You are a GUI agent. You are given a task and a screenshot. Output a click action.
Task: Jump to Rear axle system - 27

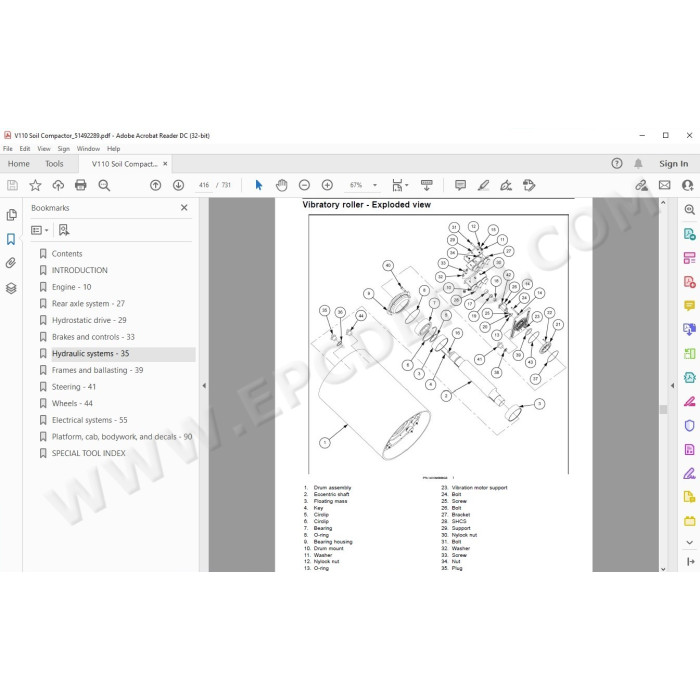coord(88,304)
